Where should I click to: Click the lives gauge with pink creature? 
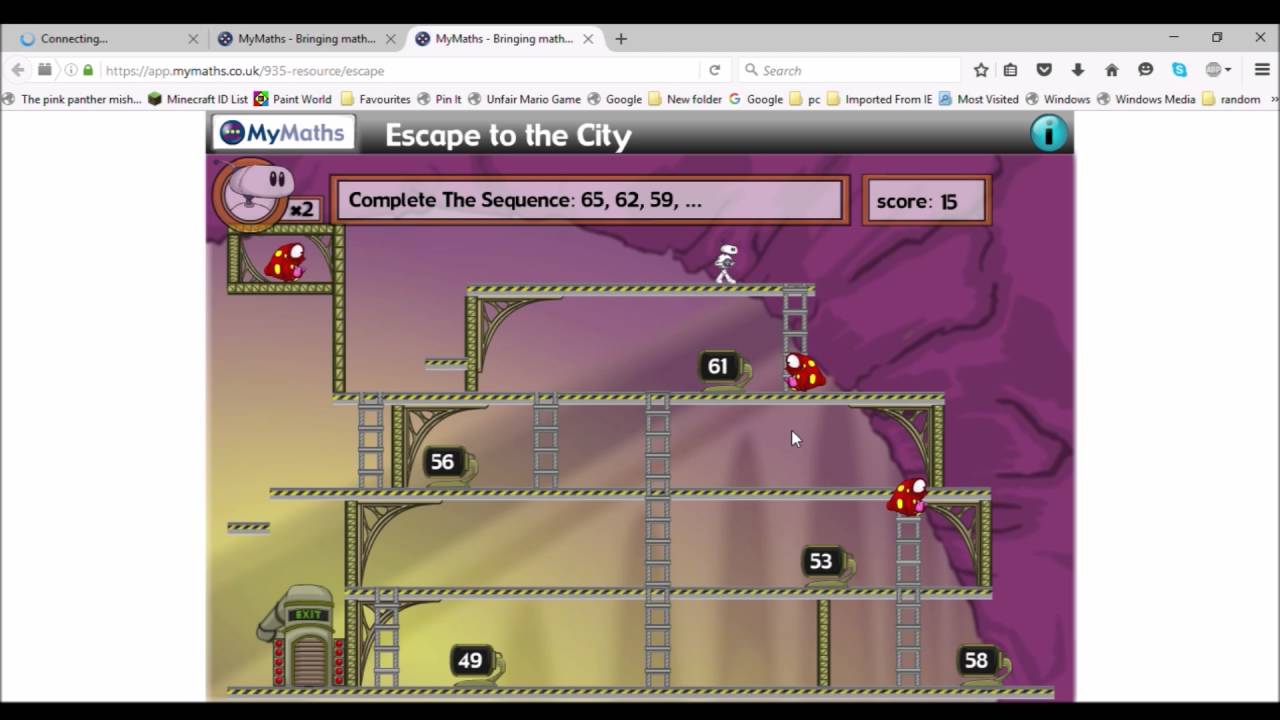(255, 193)
